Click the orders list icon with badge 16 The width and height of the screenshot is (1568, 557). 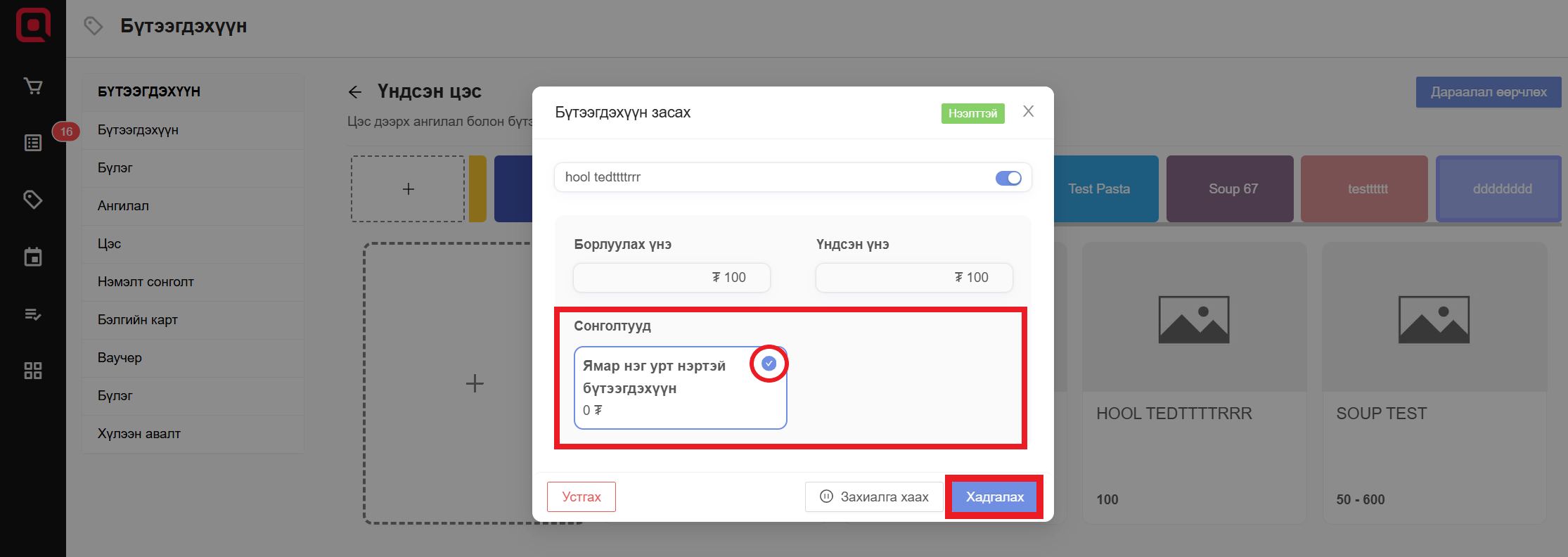33,143
